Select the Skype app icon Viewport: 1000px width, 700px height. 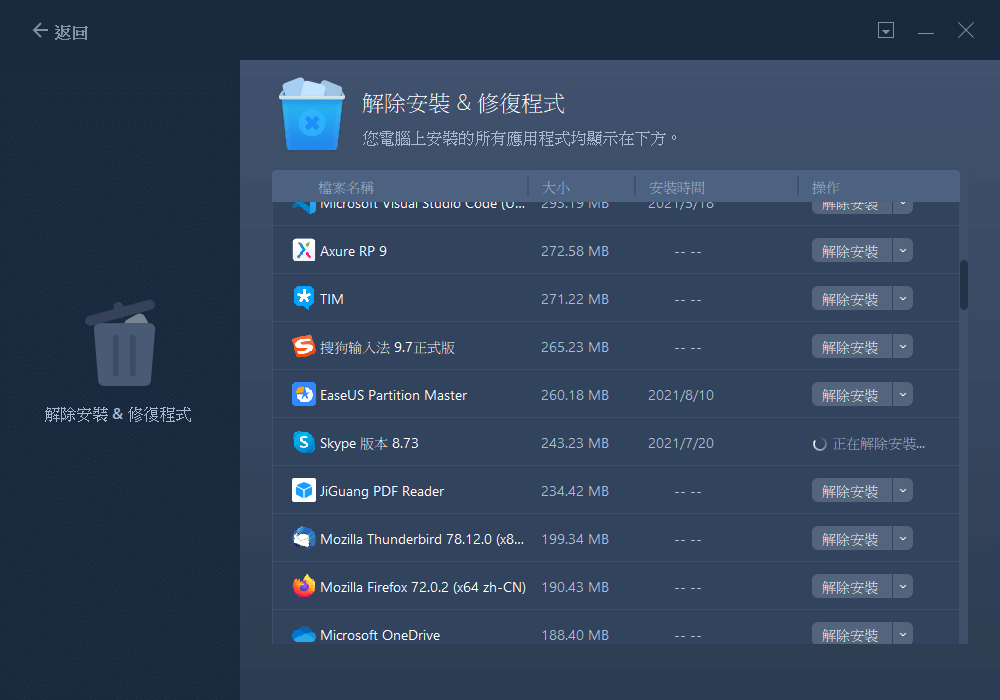click(x=303, y=442)
